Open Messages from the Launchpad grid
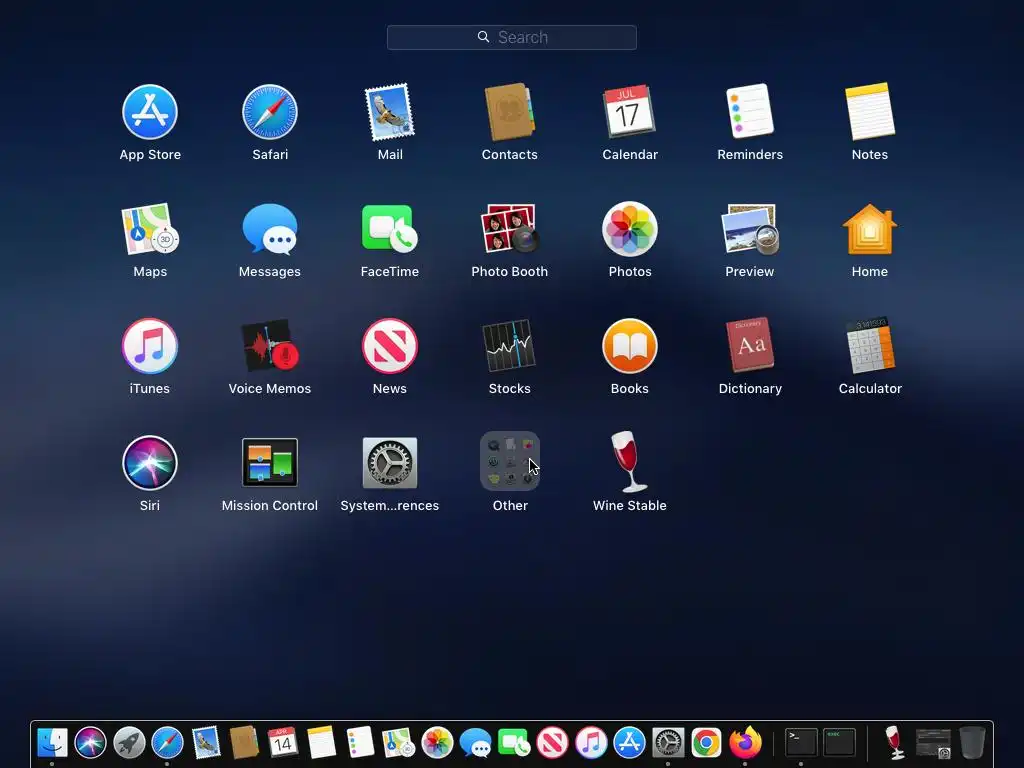The image size is (1024, 768). tap(270, 229)
